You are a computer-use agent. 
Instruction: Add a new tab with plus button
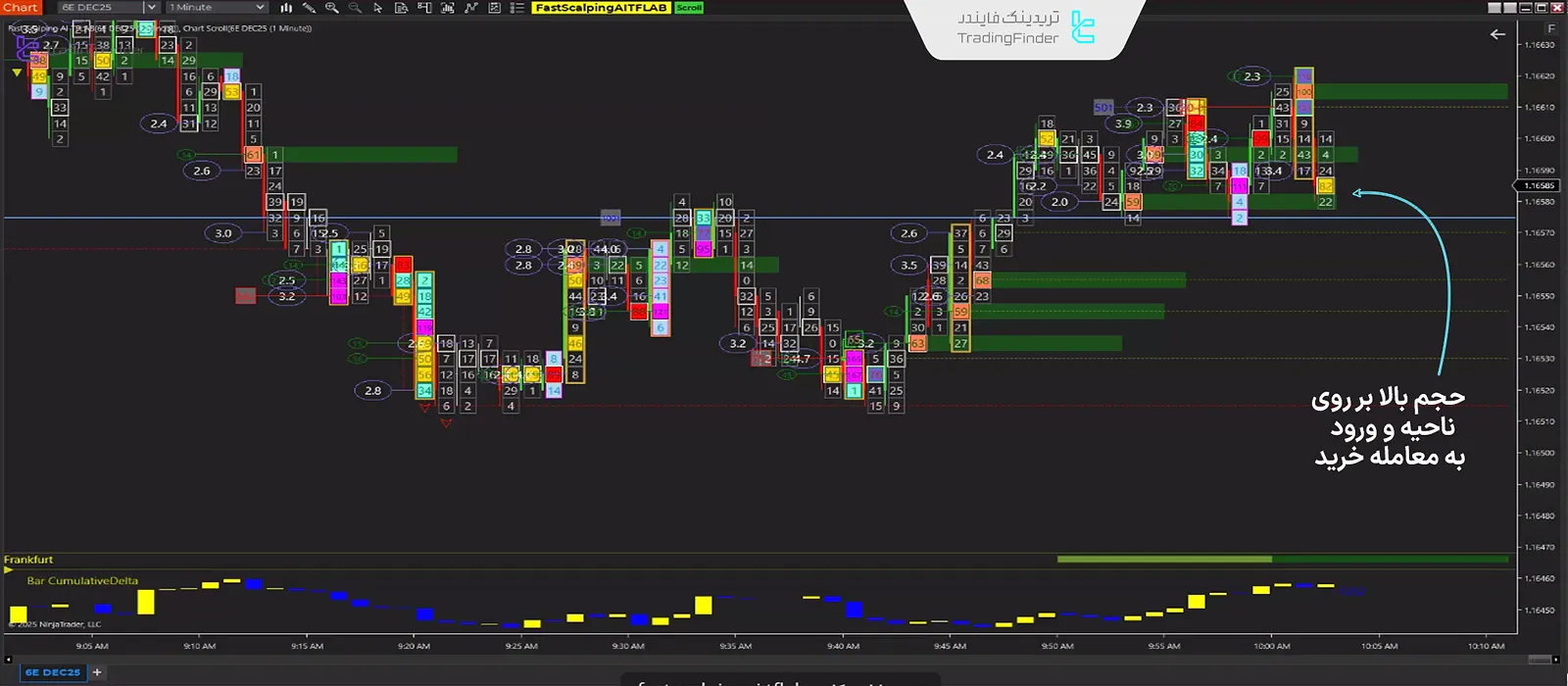[x=97, y=672]
